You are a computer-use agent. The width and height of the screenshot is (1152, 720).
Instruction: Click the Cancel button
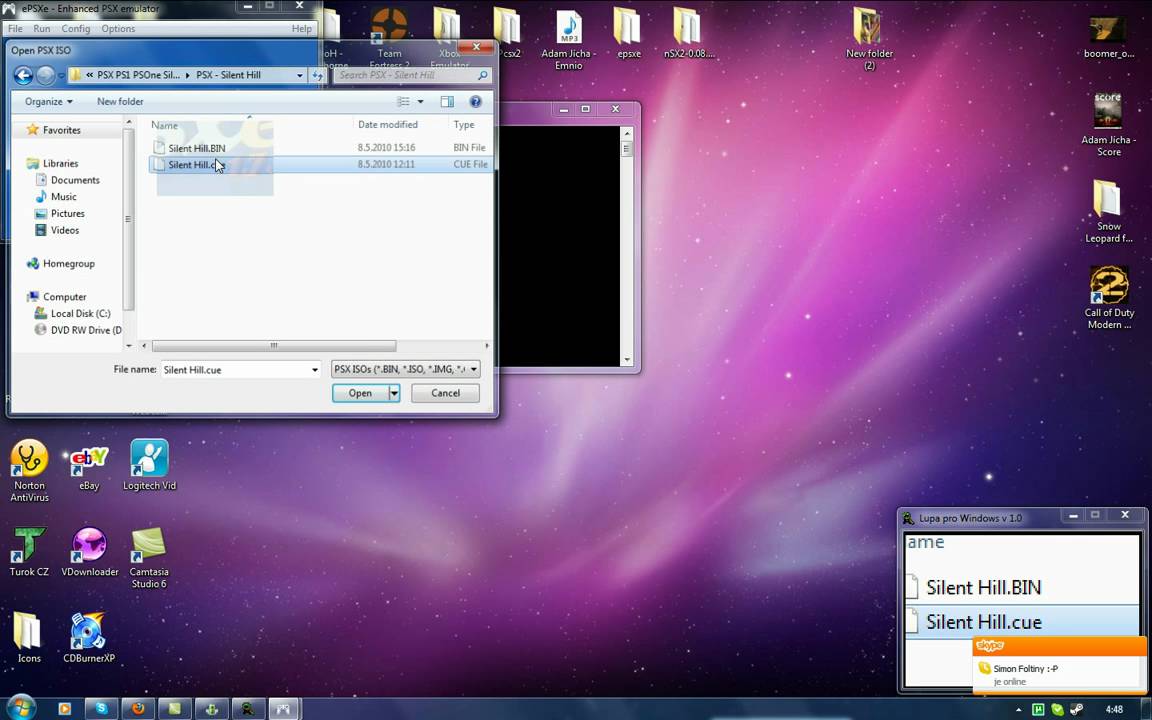(x=445, y=393)
